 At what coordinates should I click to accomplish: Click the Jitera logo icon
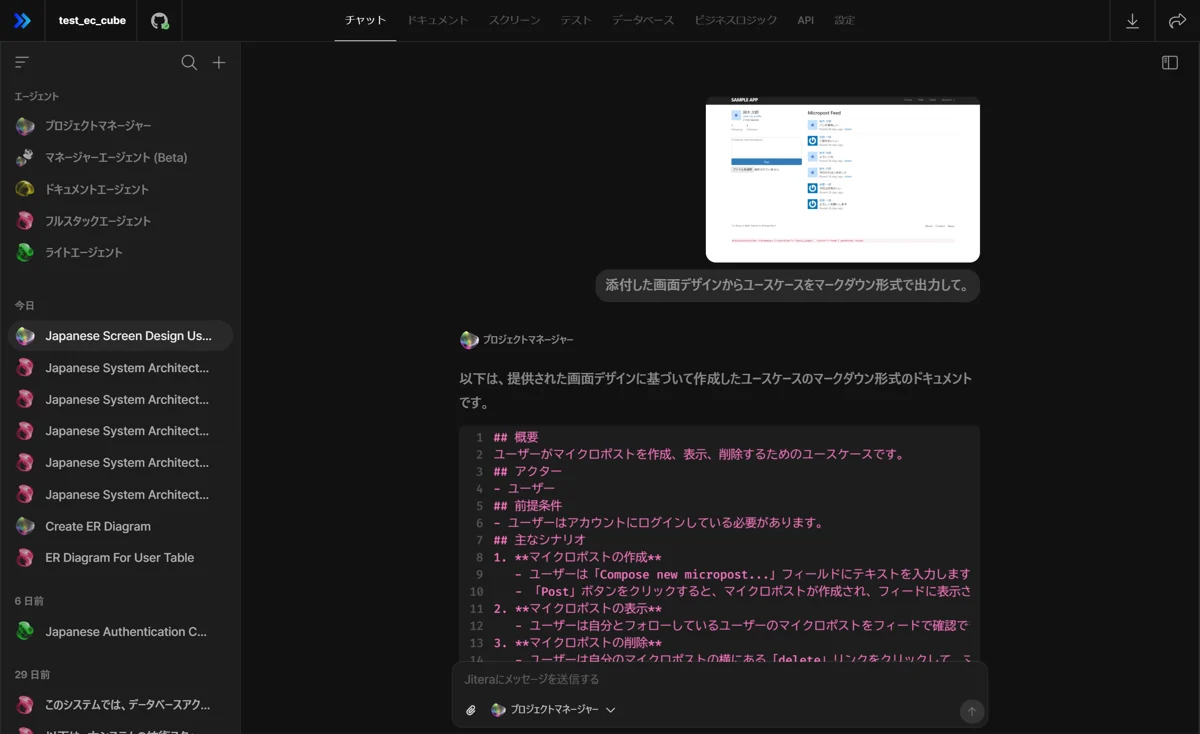[22, 20]
